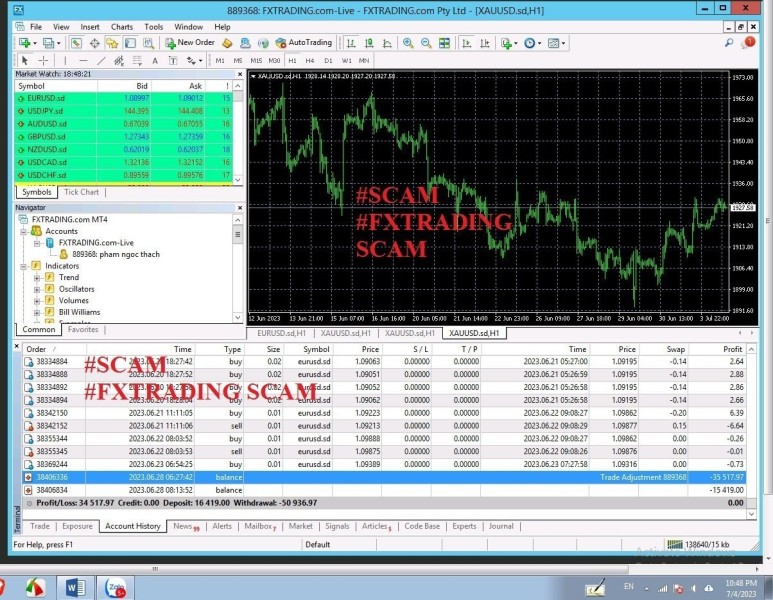
Task: Click the New Order button
Action: pyautogui.click(x=190, y=43)
